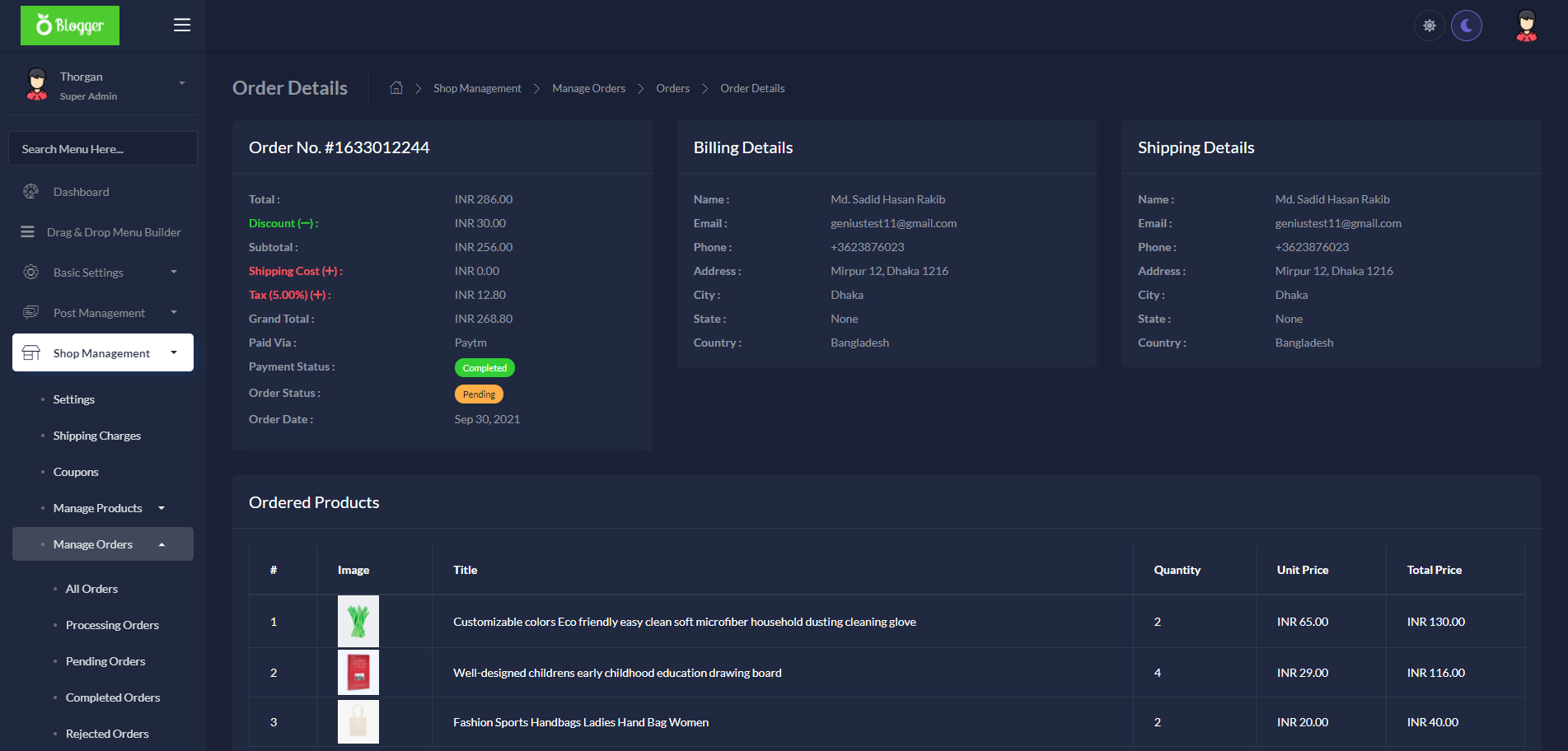Navigate to Orders via the breadcrumb
Viewport: 1568px width, 751px height.
point(672,87)
